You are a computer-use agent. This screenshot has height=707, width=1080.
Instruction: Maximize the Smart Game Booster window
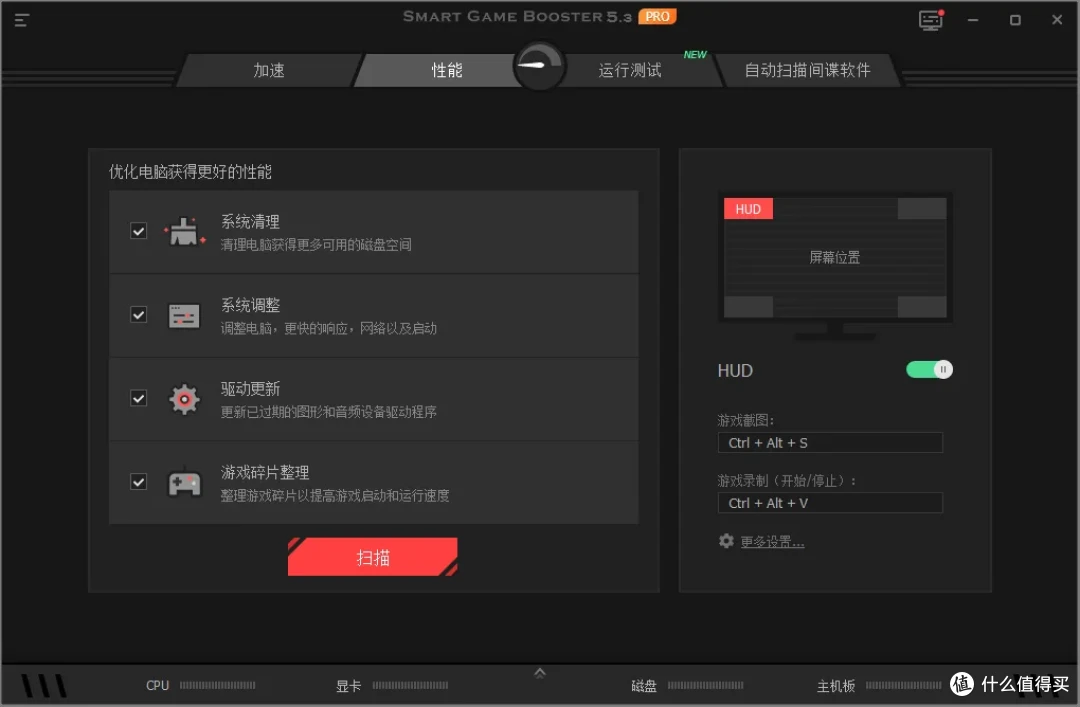(1015, 20)
